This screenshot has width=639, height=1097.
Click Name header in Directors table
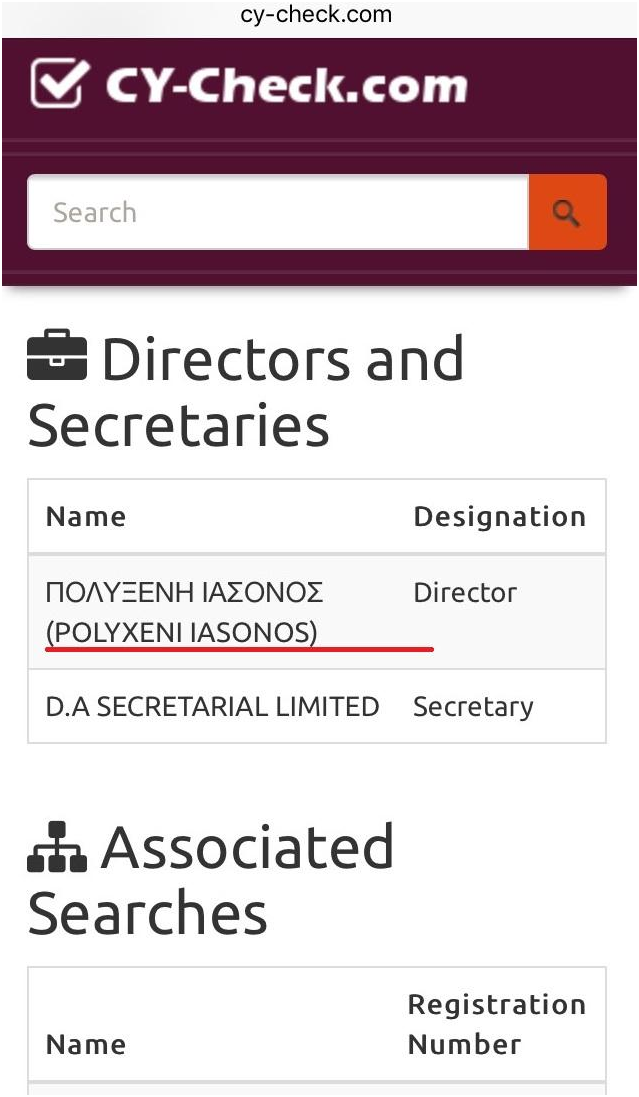pyautogui.click(x=86, y=517)
